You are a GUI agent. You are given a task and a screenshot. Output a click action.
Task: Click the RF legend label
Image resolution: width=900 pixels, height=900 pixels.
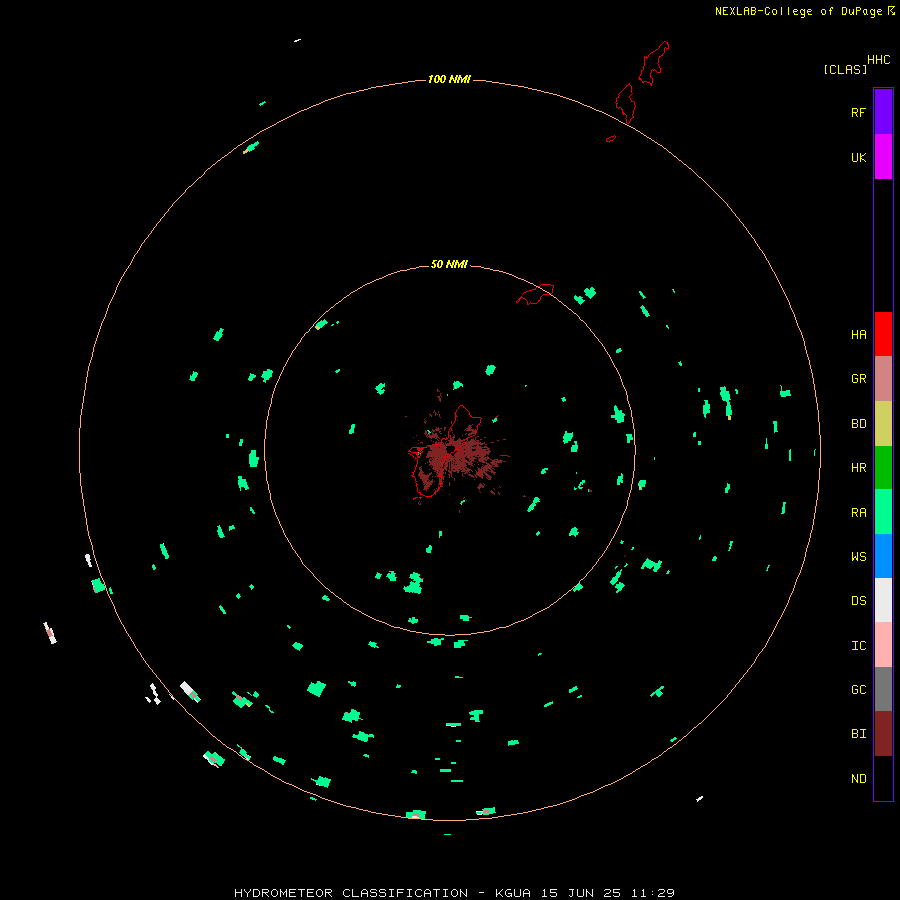click(x=858, y=112)
